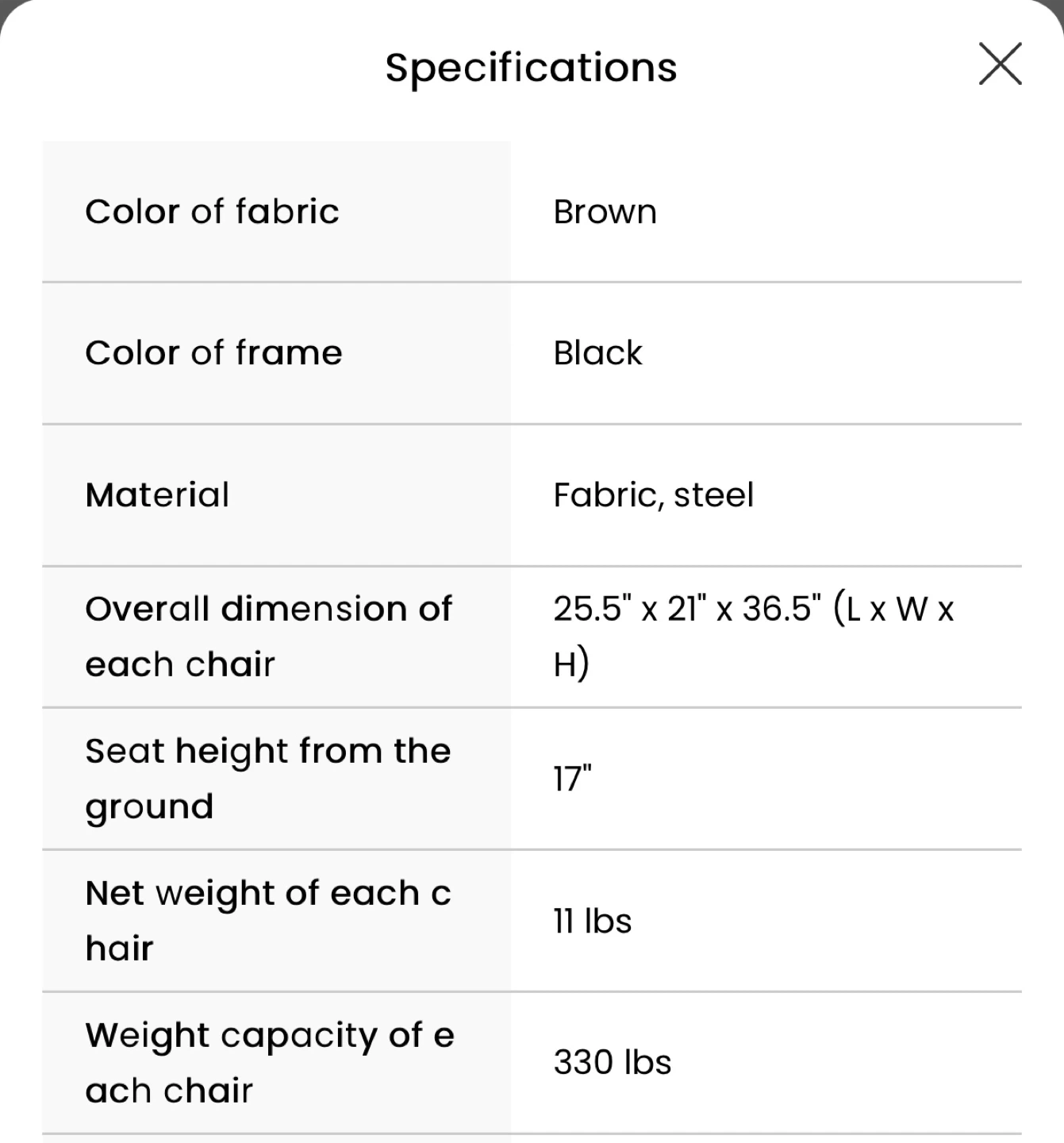
Task: Select the Color of fabric label
Action: (x=213, y=212)
